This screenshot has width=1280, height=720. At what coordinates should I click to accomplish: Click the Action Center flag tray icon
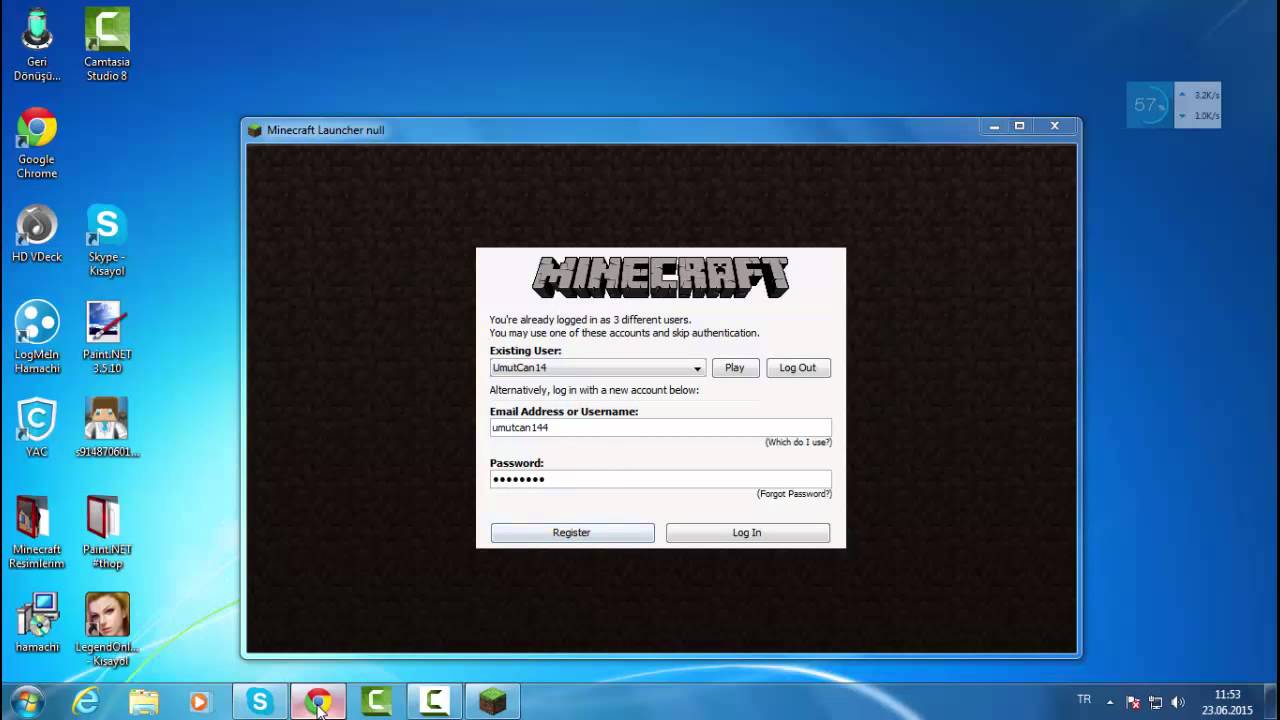[1133, 702]
